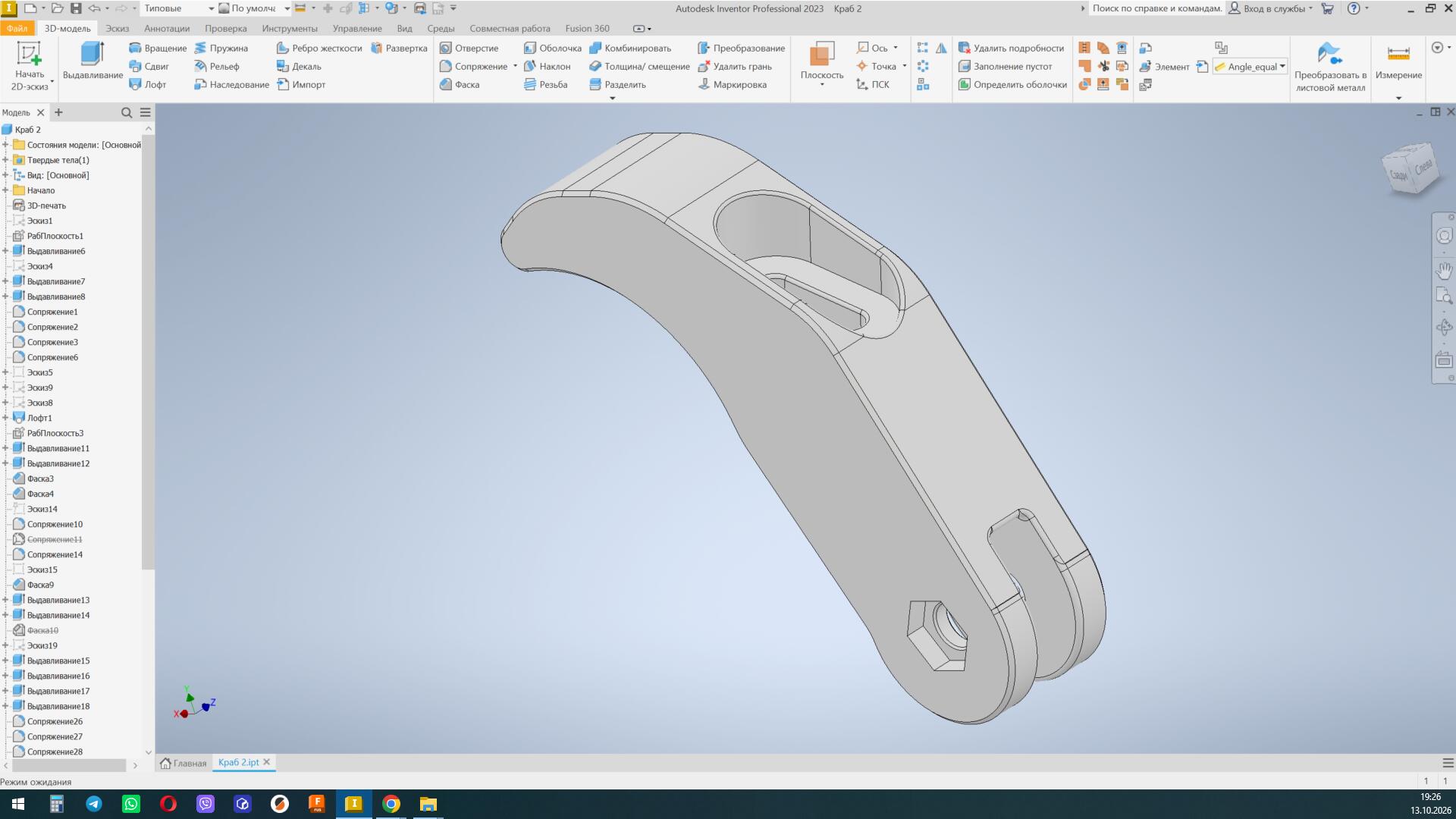This screenshot has width=1456, height=819.
Task: Select the Измерение measure tool
Action: (x=1398, y=62)
